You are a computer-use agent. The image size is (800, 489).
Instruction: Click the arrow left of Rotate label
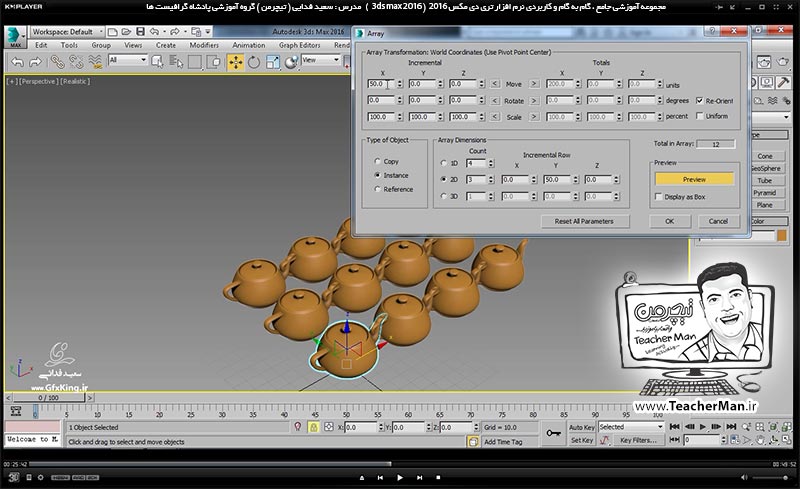494,101
